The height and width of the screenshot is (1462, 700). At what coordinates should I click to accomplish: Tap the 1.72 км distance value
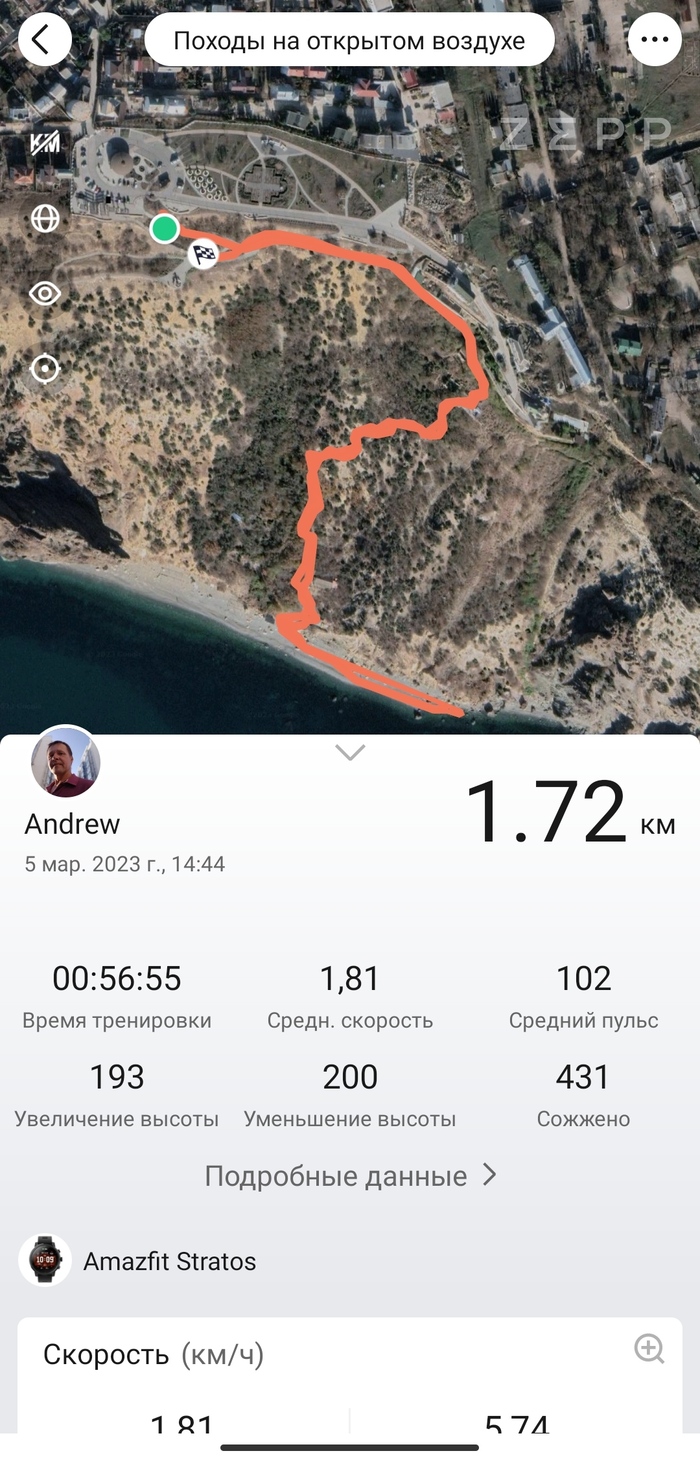[x=570, y=813]
